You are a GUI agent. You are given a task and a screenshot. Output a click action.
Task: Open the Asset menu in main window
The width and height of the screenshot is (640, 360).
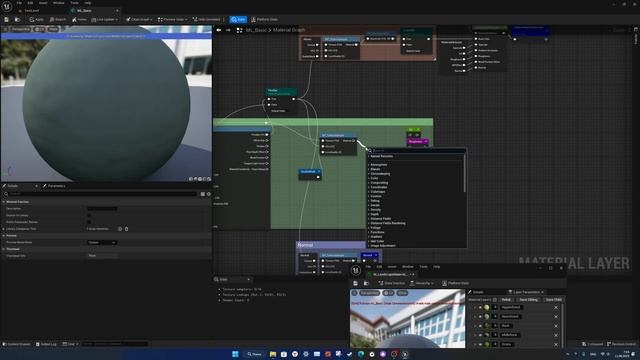(x=43, y=3)
